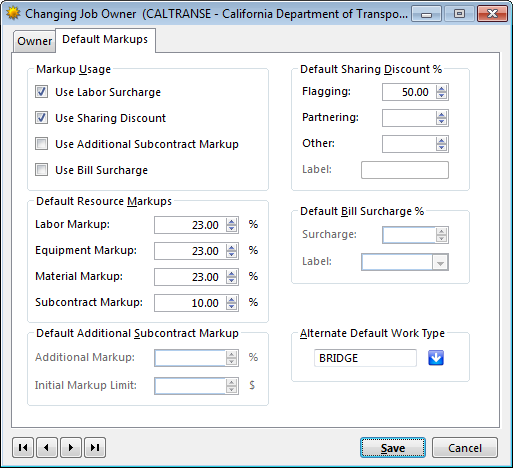Go to next record arrow

(x=71, y=447)
